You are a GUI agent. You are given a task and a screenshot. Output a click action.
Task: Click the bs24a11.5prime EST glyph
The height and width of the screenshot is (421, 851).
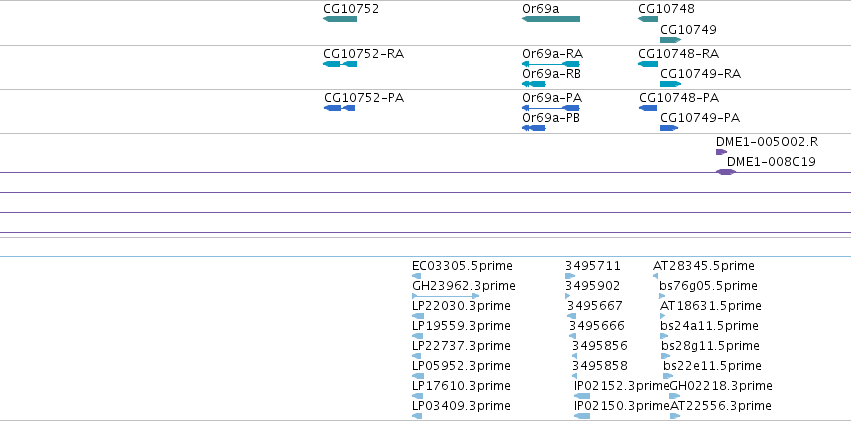pyautogui.click(x=663, y=336)
